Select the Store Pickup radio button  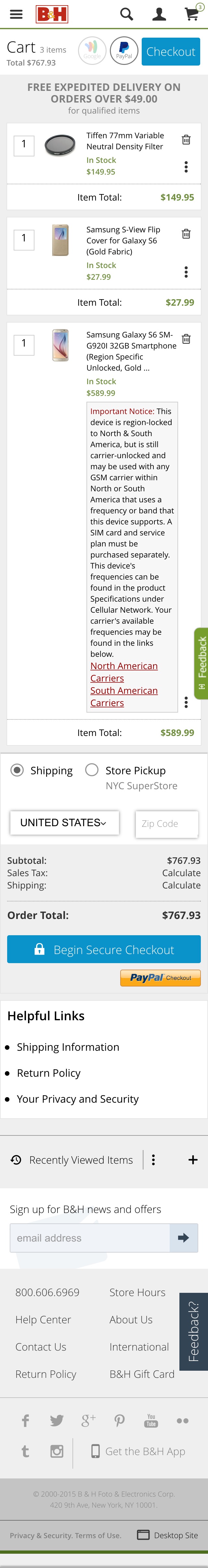[92, 770]
